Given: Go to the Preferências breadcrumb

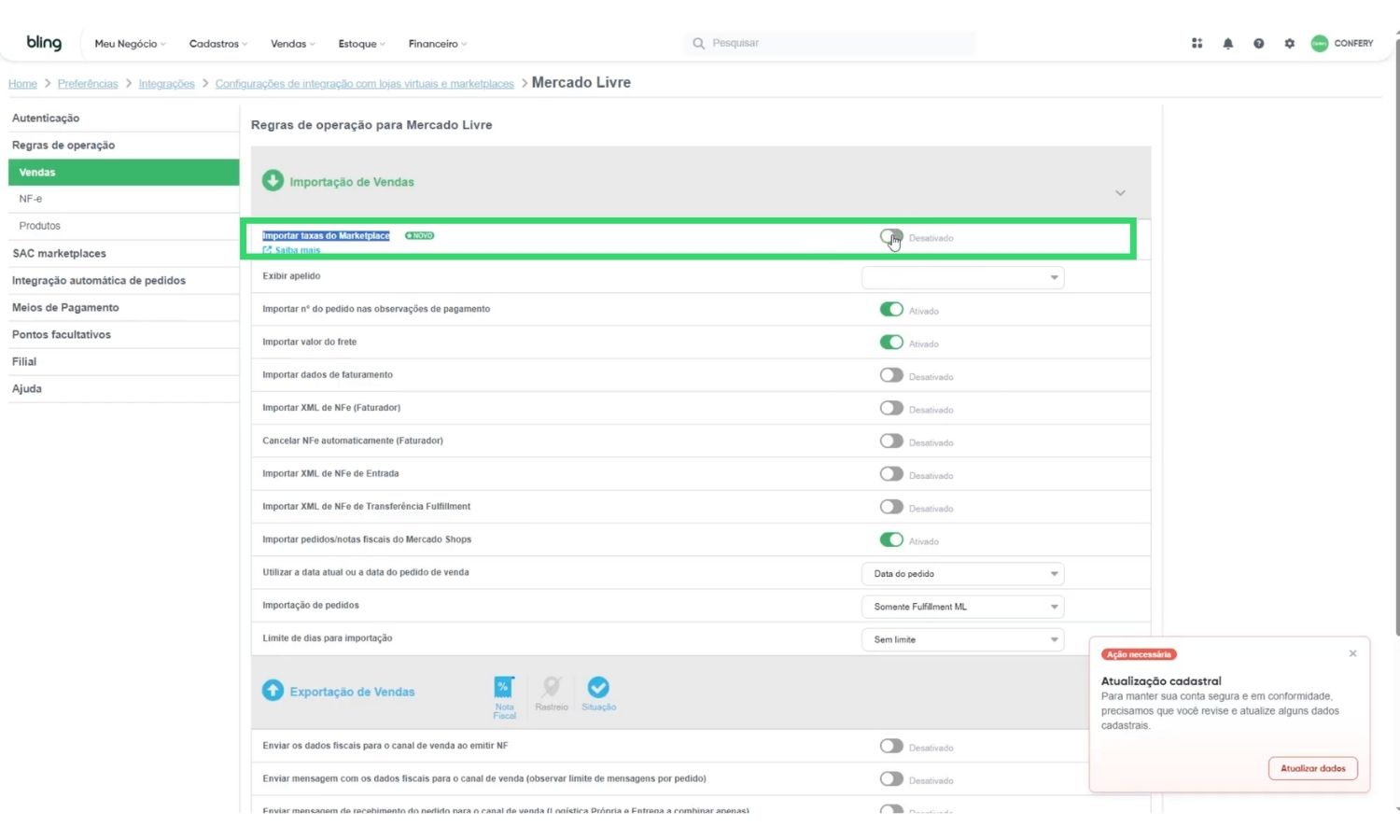Looking at the screenshot, I should (x=88, y=84).
